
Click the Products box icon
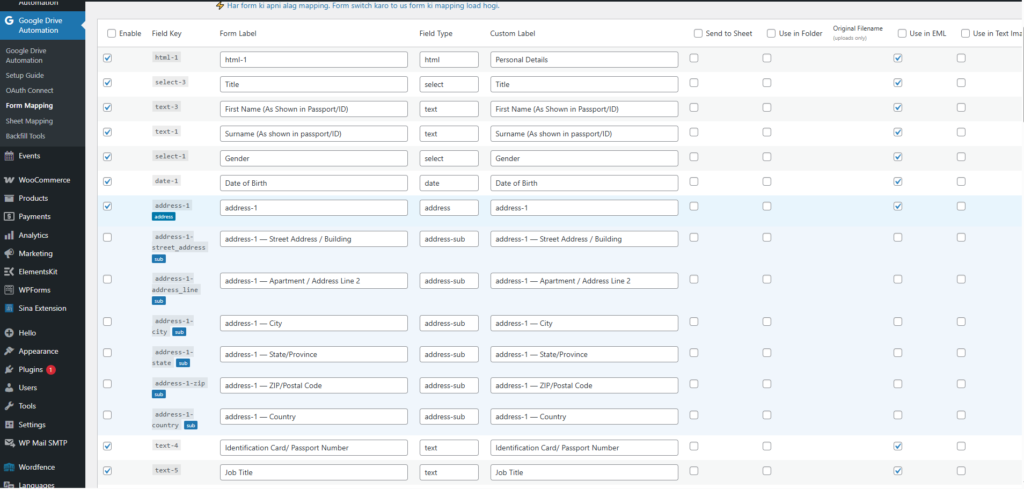[9, 198]
